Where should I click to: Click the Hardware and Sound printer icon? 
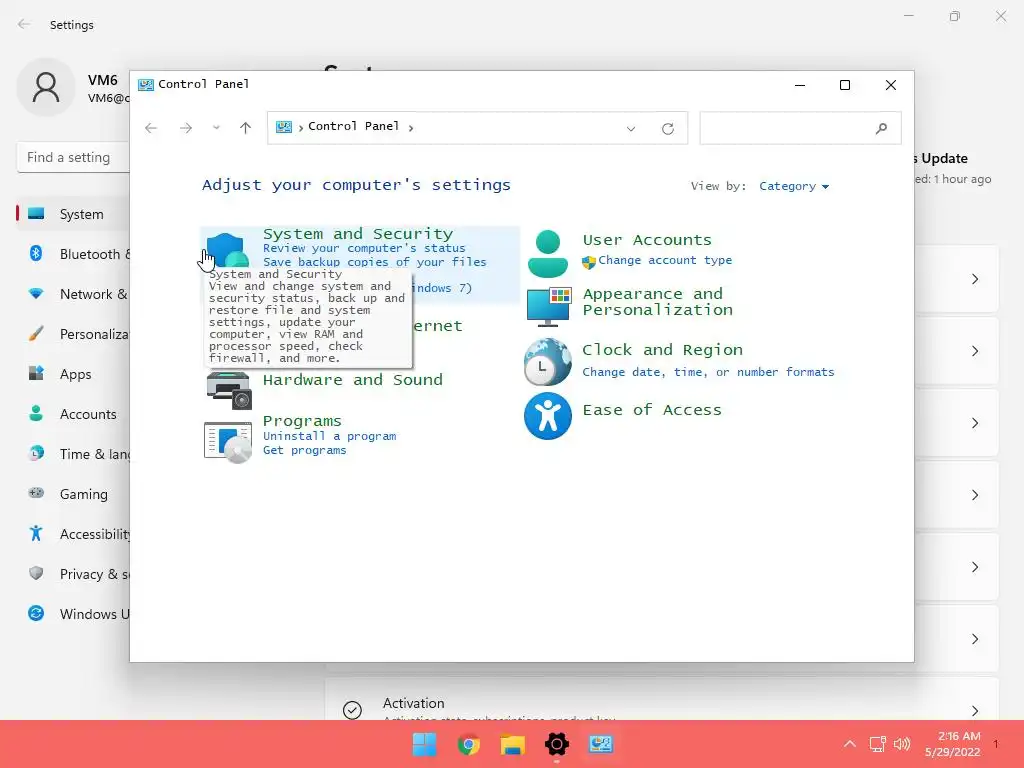(x=229, y=390)
